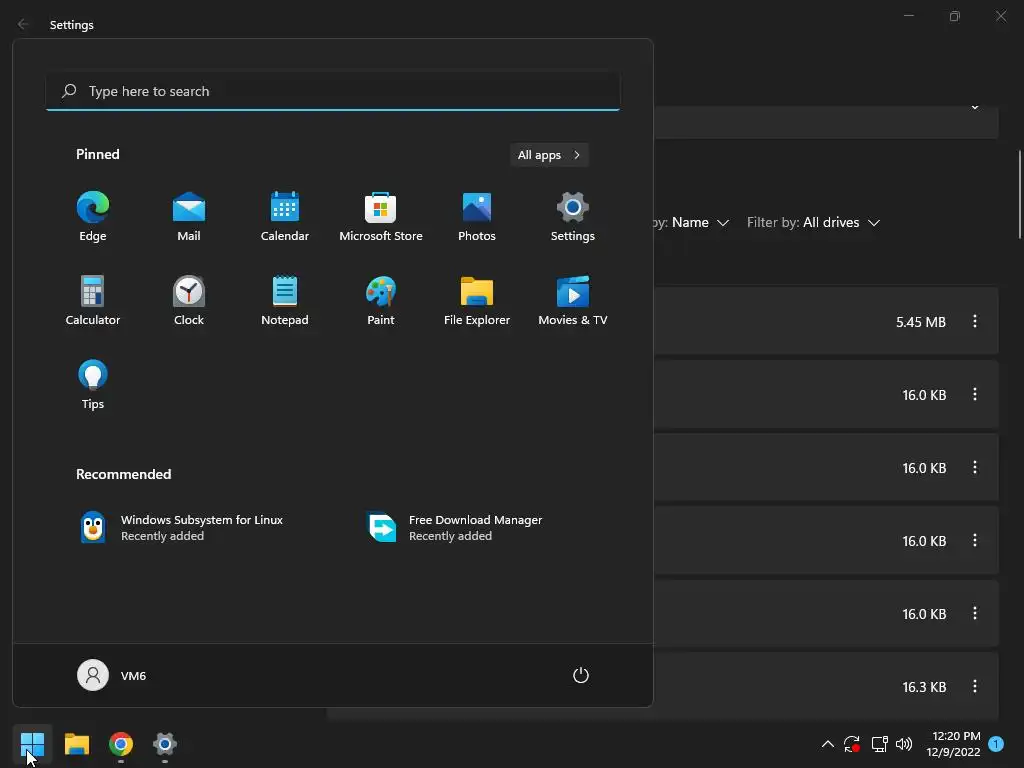Open Google Chrome from the taskbar
1024x768 pixels.
(x=121, y=744)
